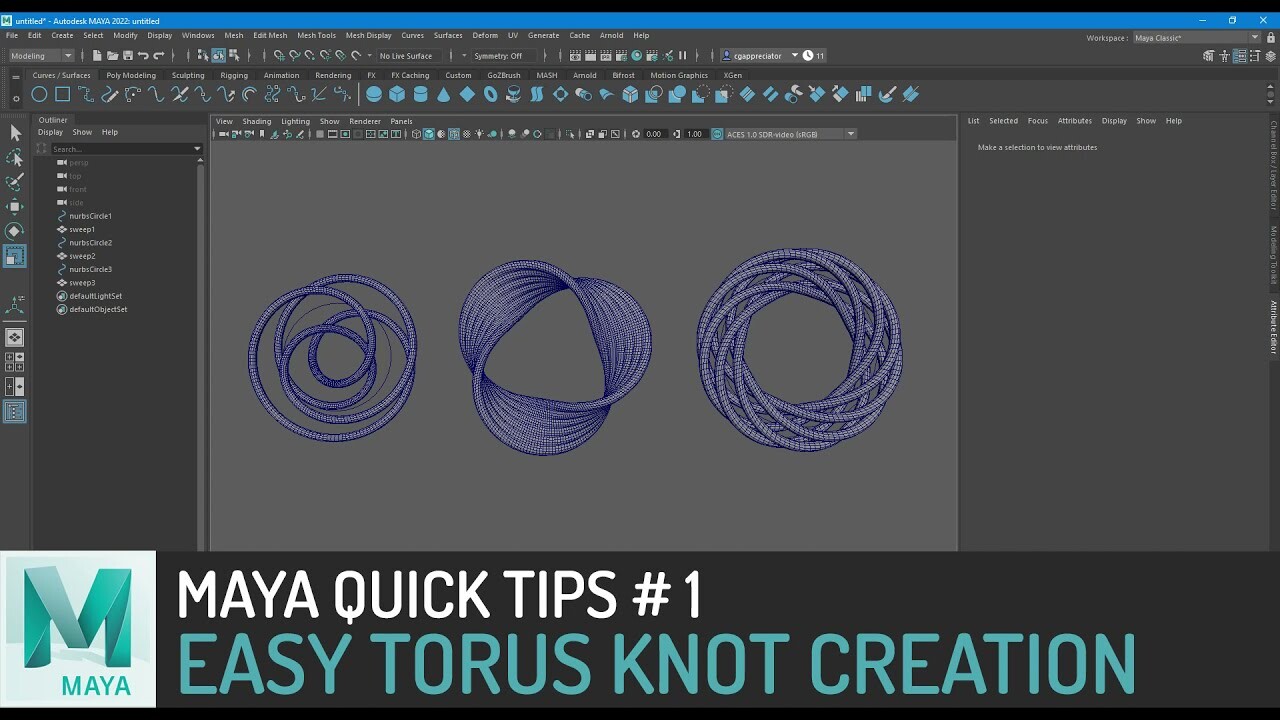
Task: Select the Undo icon in the main toolbar
Action: [142, 55]
